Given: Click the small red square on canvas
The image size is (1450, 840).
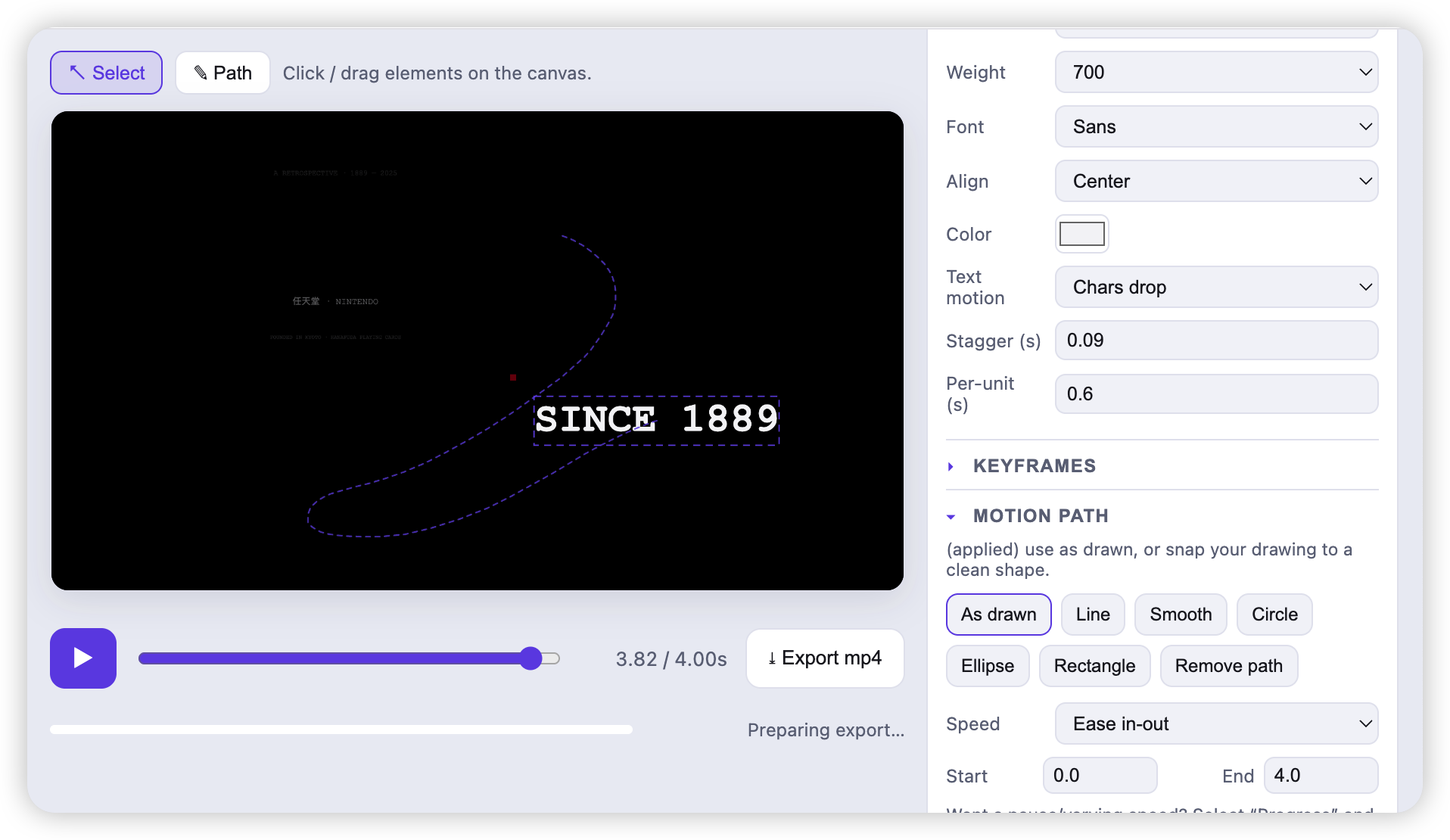Looking at the screenshot, I should point(513,377).
